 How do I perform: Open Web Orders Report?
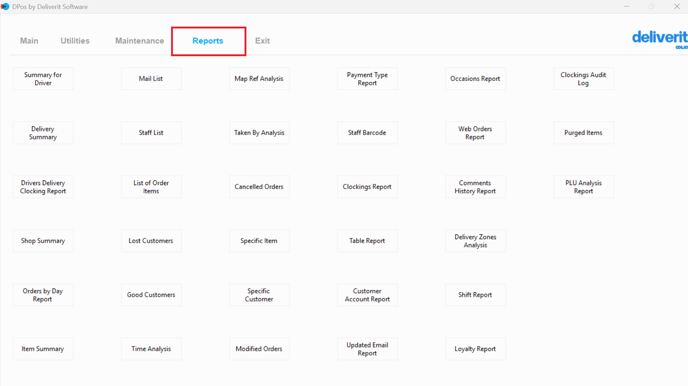[475, 132]
